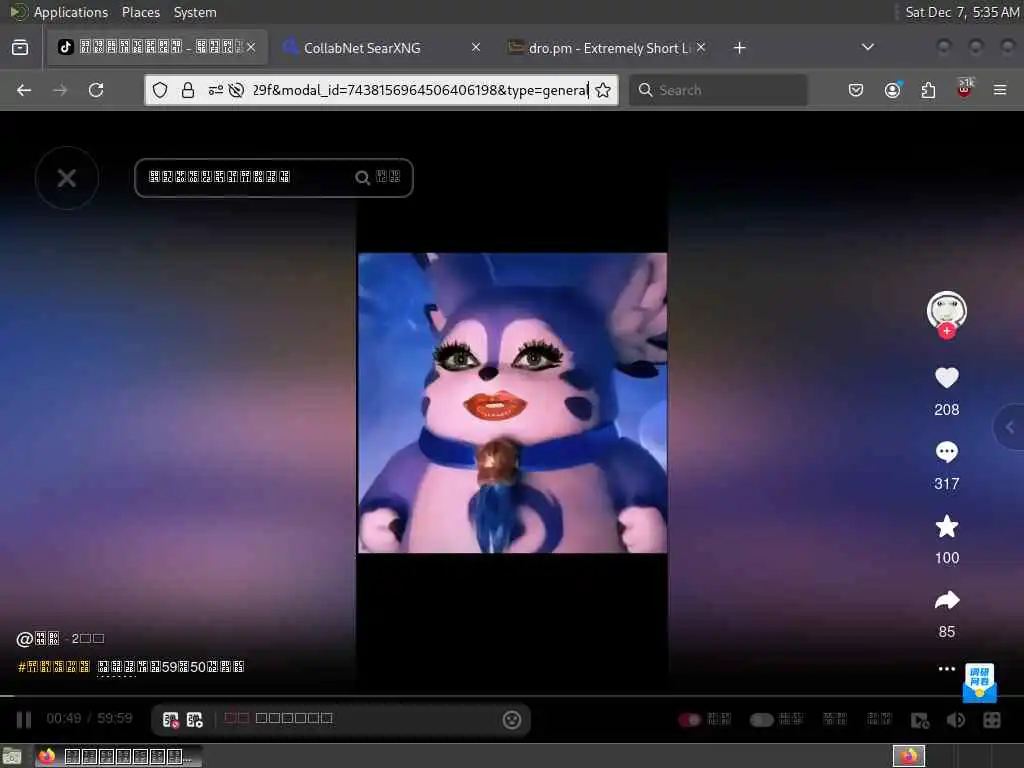Reload the current page
Viewport: 1024px width, 768px height.
tap(96, 90)
